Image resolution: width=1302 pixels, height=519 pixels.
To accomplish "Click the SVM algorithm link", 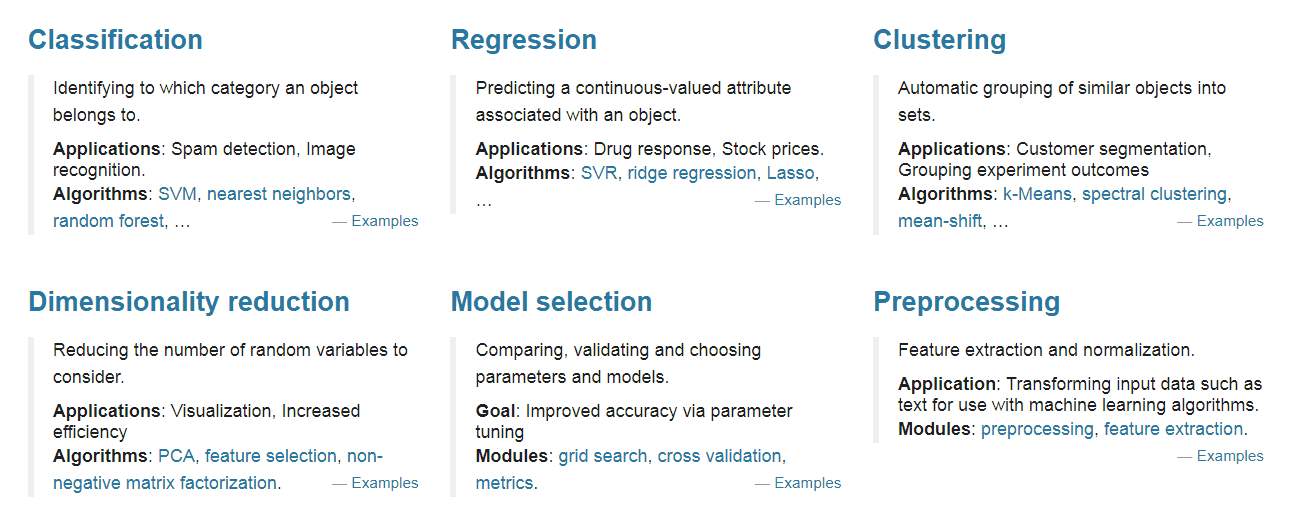I will tap(178, 194).
